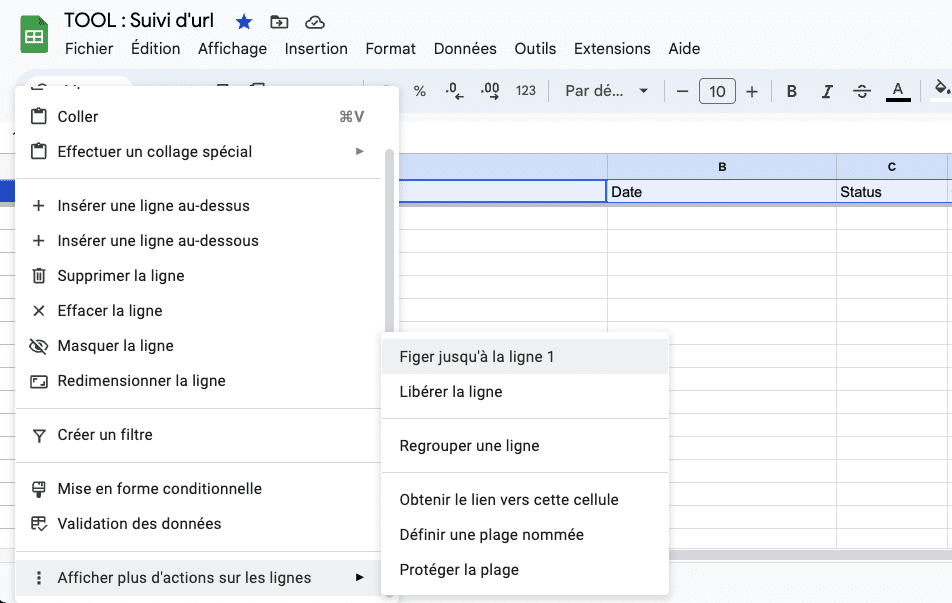Viewport: 952px width, 603px height.
Task: Click the horizontal scrollbar below the sheet
Action: [810, 555]
